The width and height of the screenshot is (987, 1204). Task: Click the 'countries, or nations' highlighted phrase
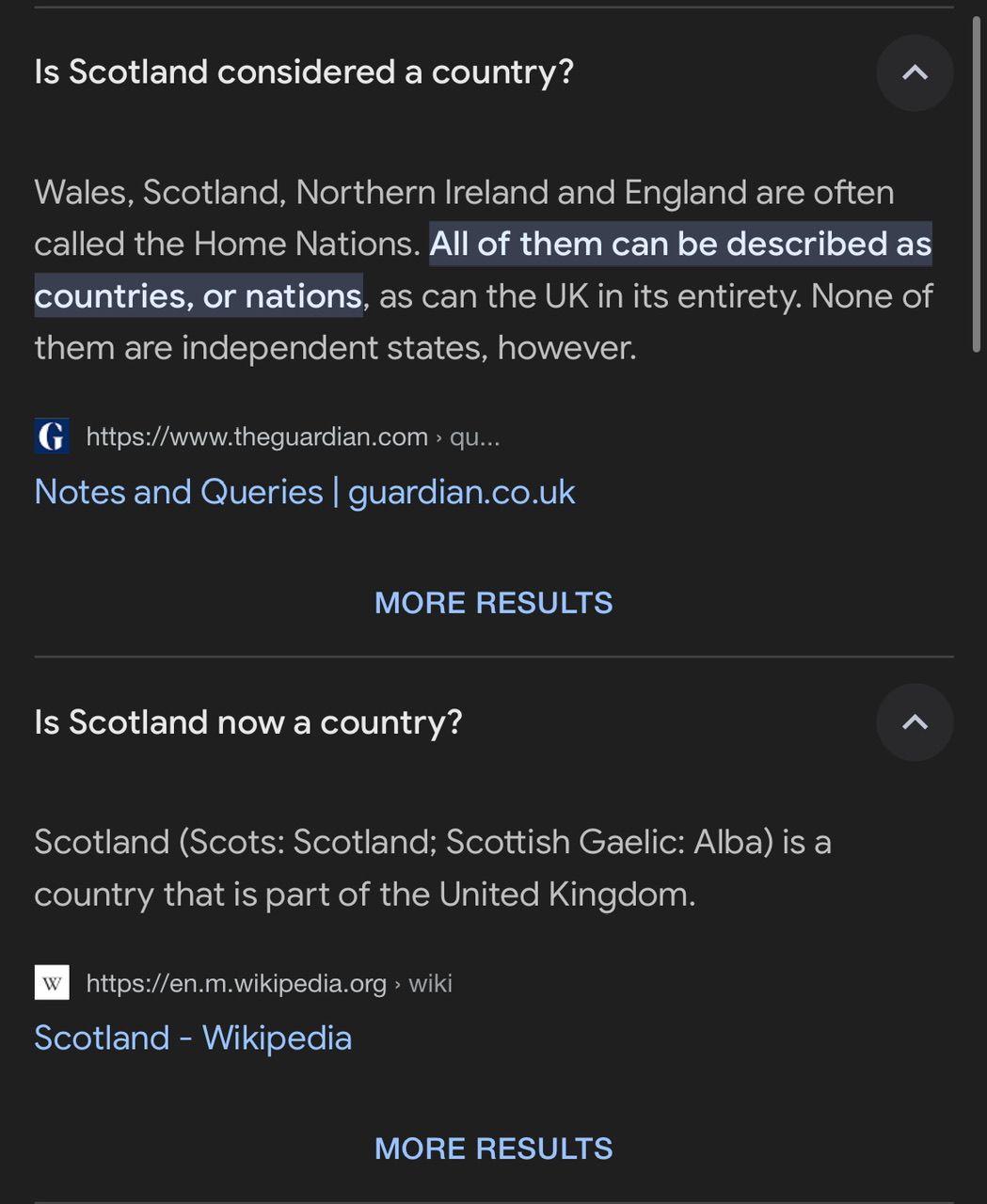(x=198, y=296)
